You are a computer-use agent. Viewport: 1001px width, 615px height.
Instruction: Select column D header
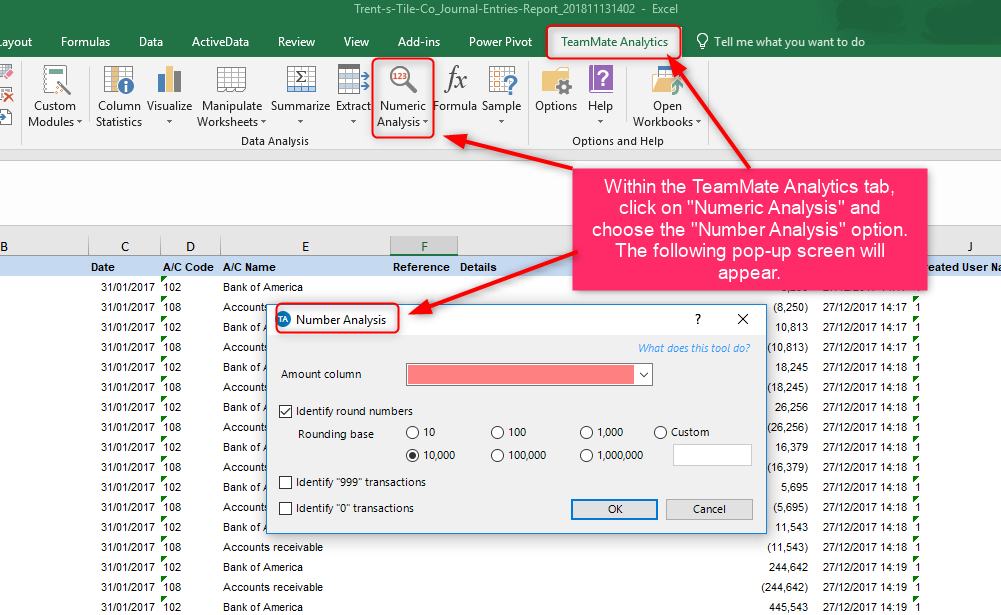[x=190, y=247]
